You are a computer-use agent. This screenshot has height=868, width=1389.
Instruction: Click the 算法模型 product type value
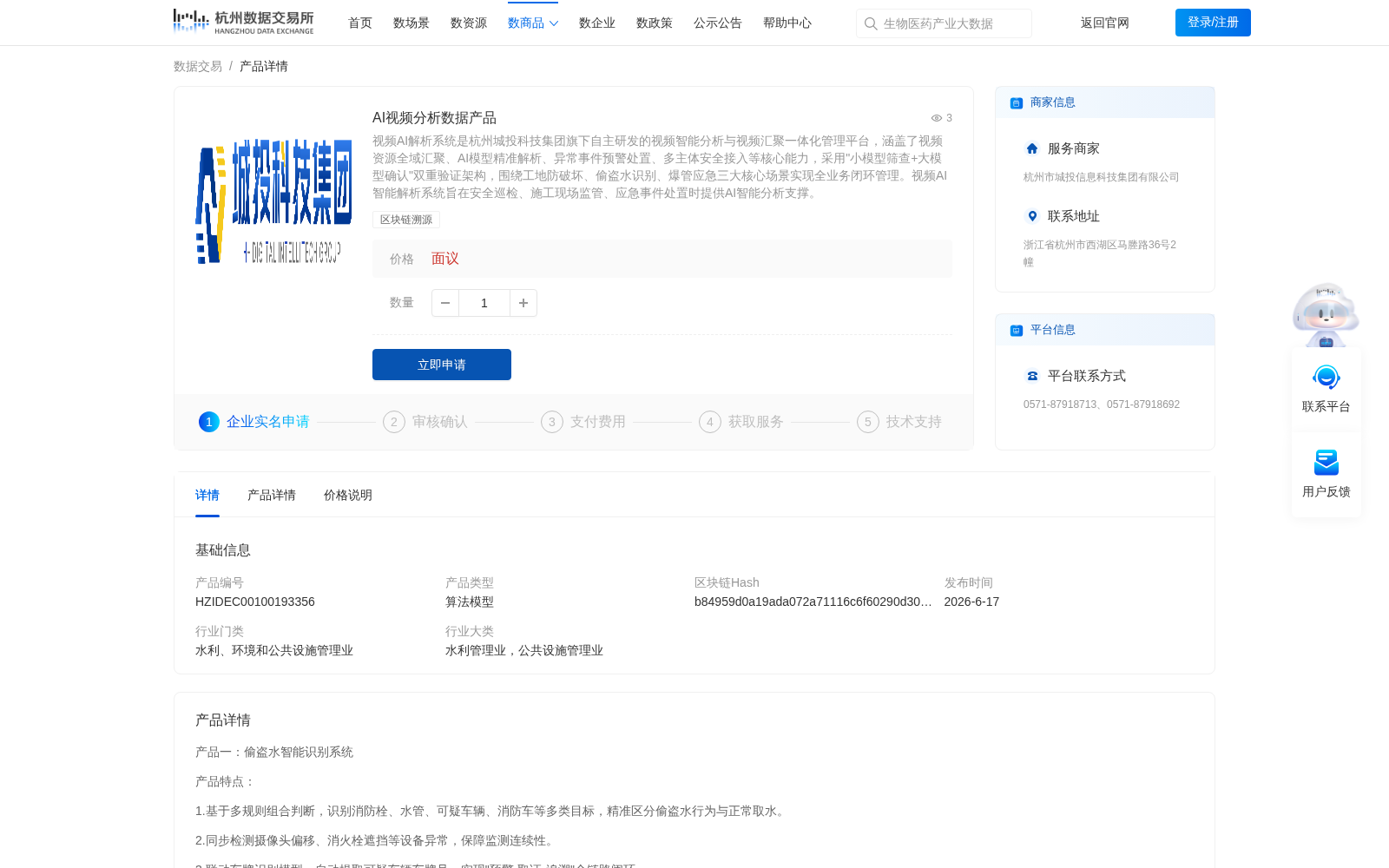tap(470, 602)
